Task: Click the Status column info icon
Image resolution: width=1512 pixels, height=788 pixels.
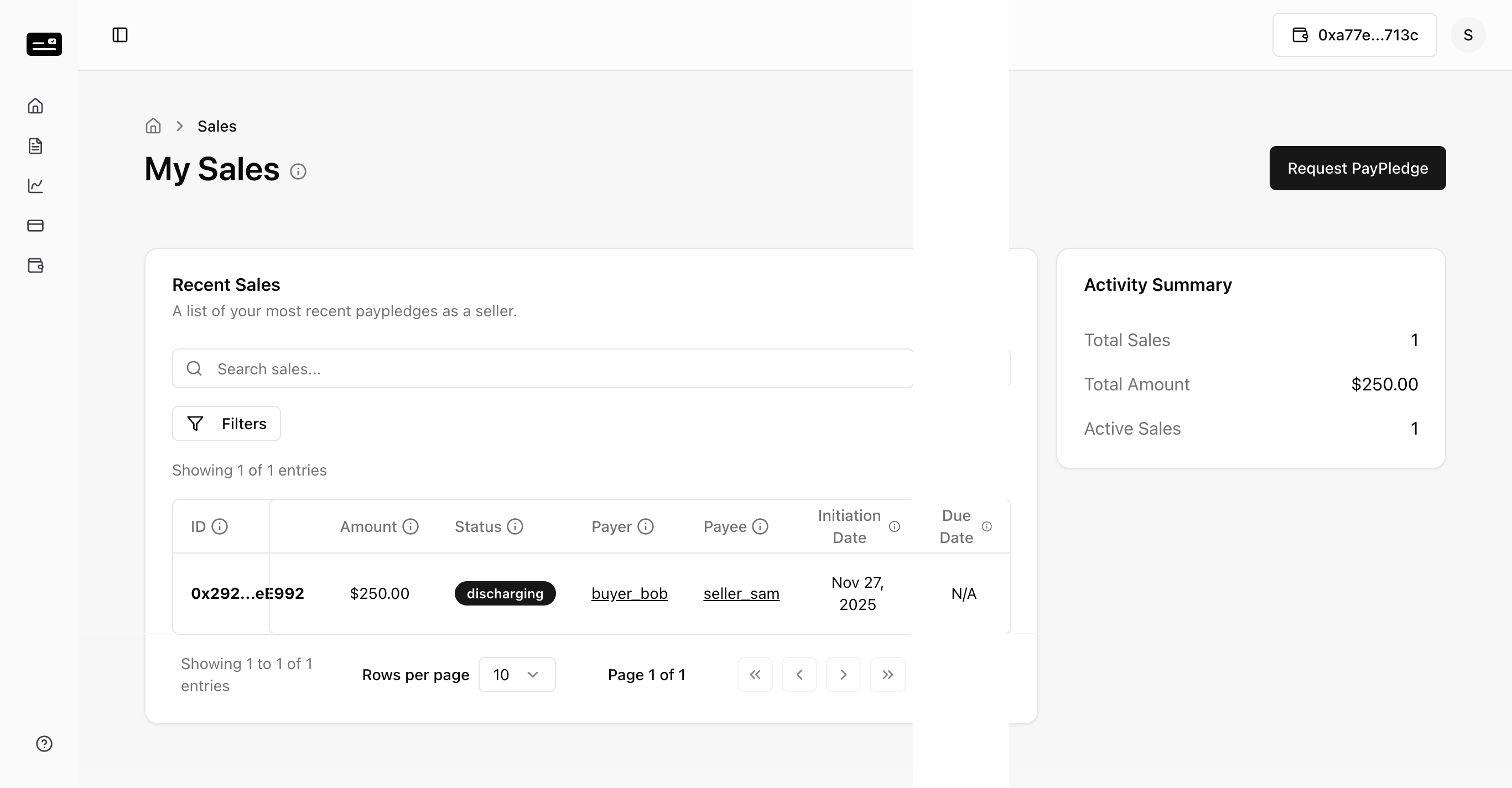Action: tap(515, 526)
